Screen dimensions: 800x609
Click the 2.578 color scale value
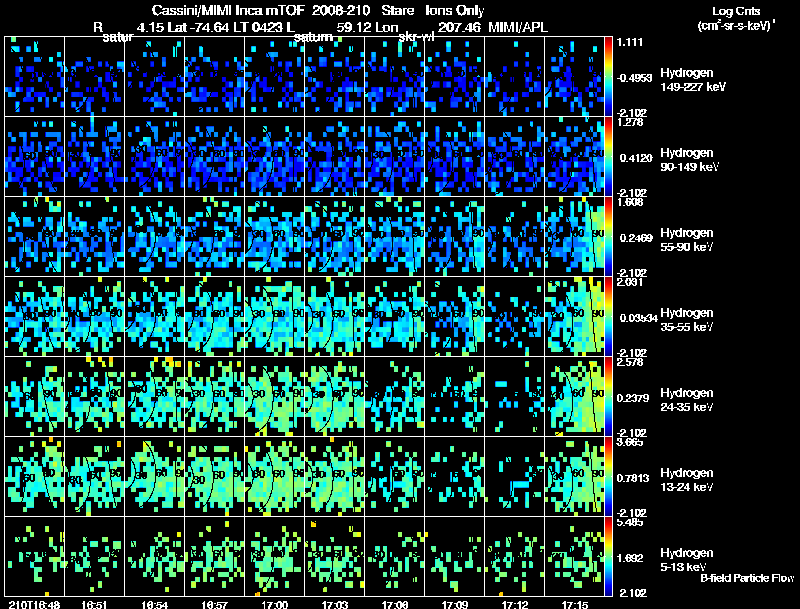tap(630, 362)
